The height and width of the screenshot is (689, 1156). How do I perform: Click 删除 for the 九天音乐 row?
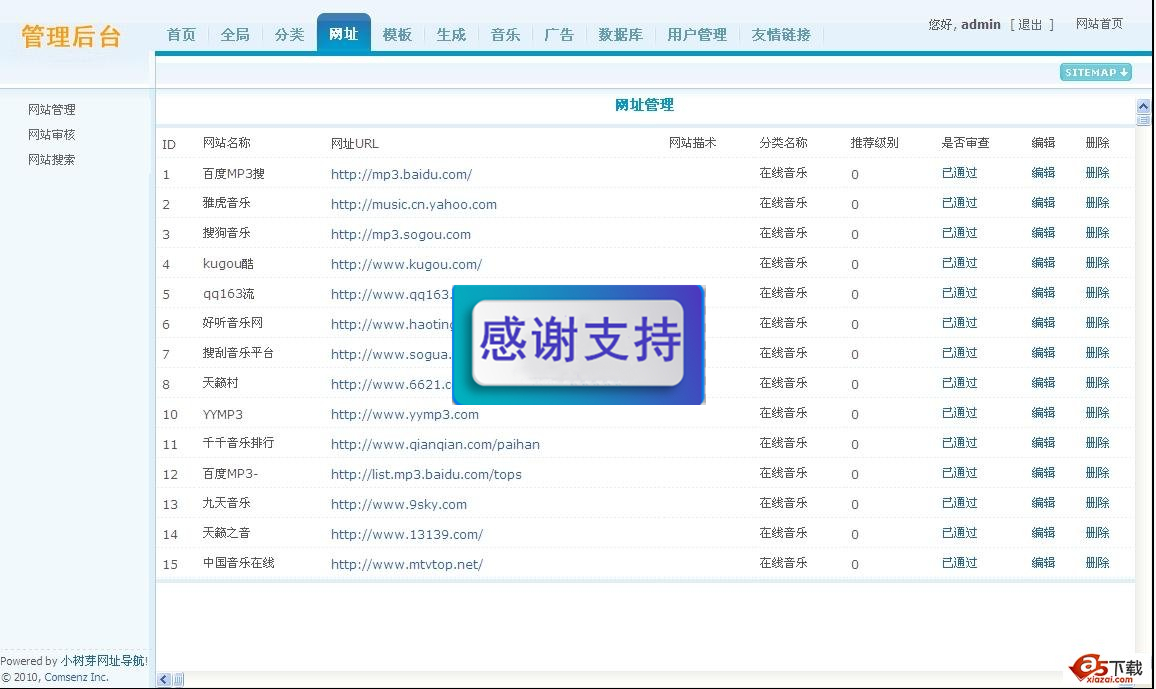[x=1097, y=503]
